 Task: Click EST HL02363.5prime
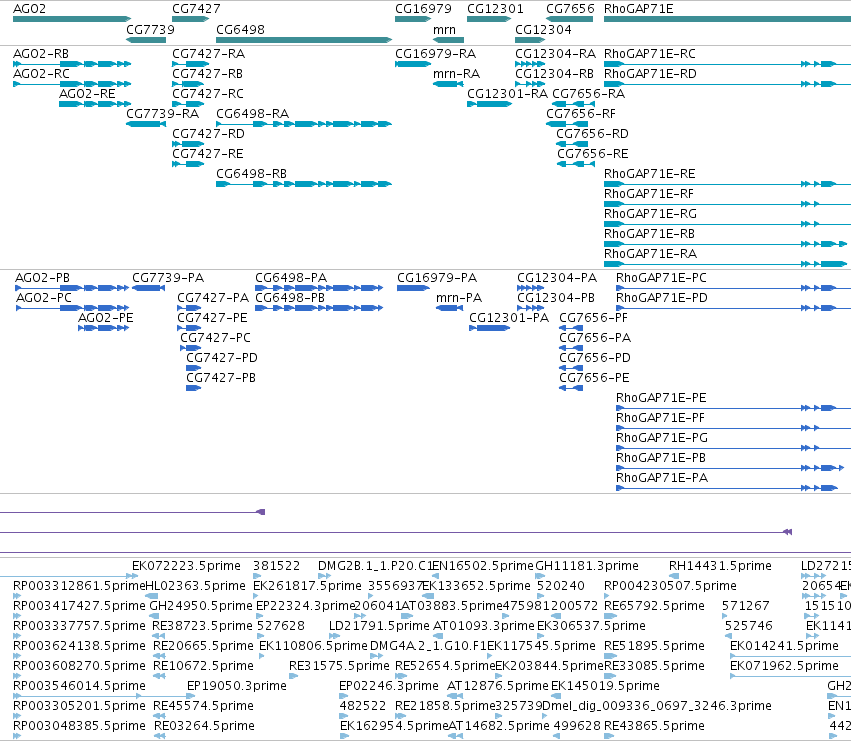coord(195,586)
